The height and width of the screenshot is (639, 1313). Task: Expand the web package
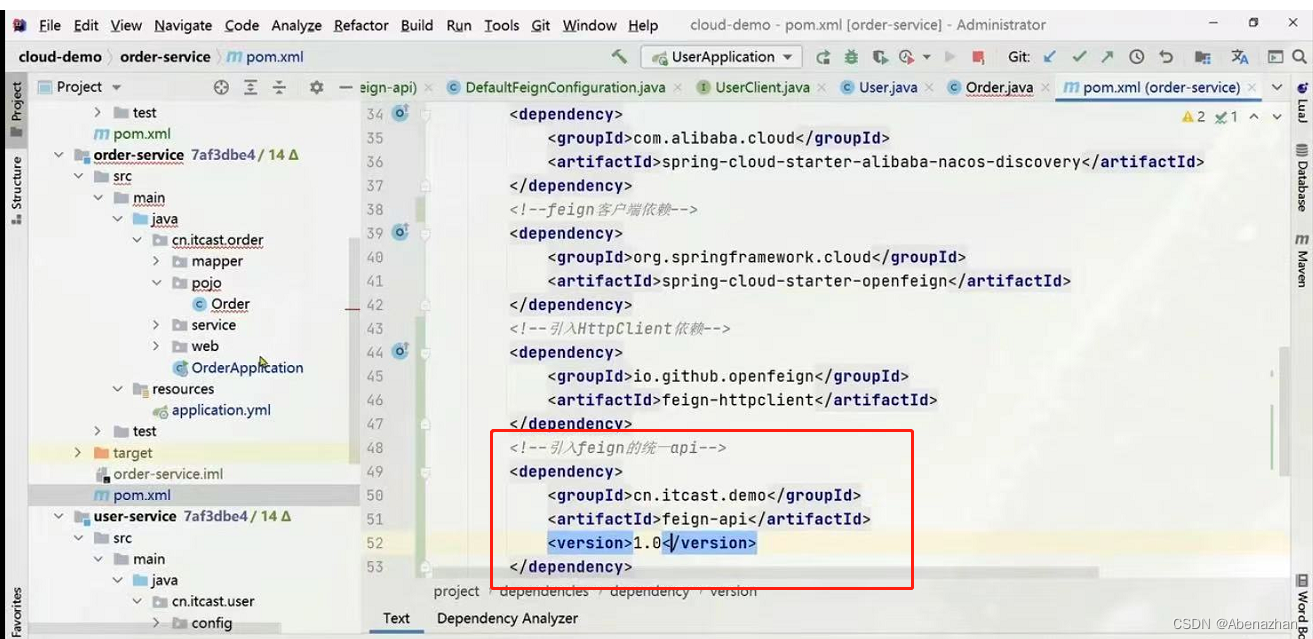click(156, 346)
